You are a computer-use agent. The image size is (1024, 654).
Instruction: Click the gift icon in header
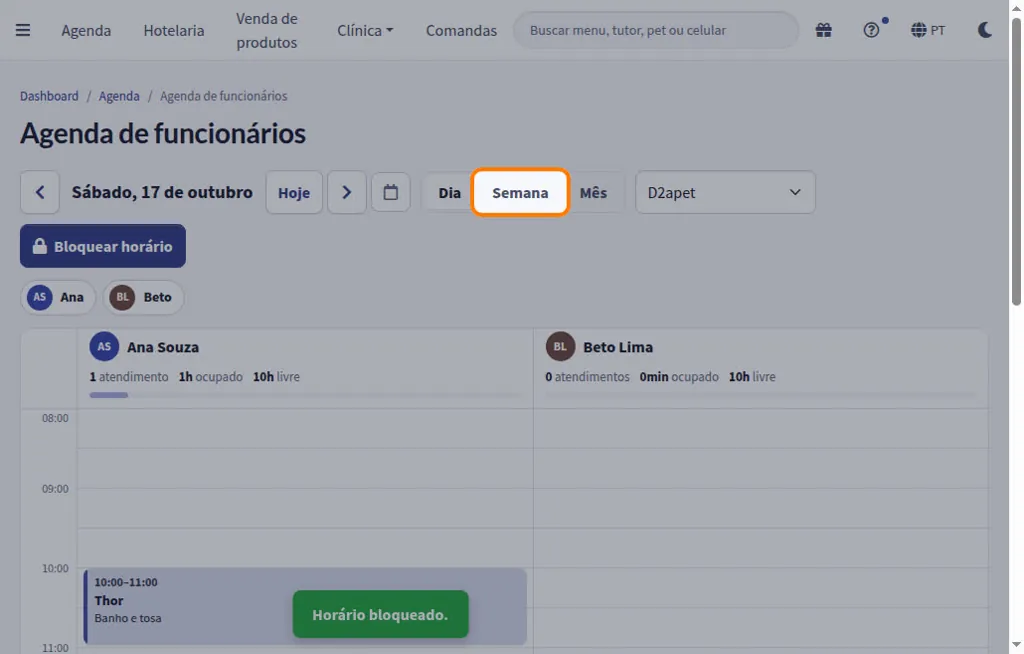824,30
